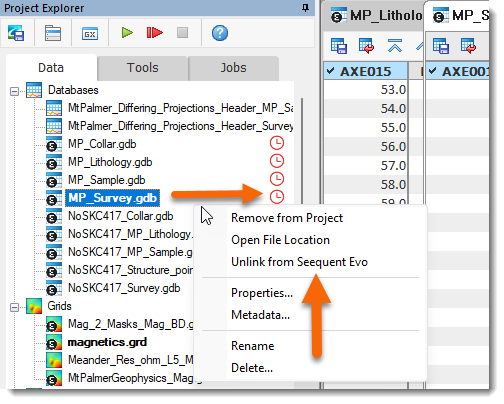Click the grey stop button icon

[x=182, y=33]
